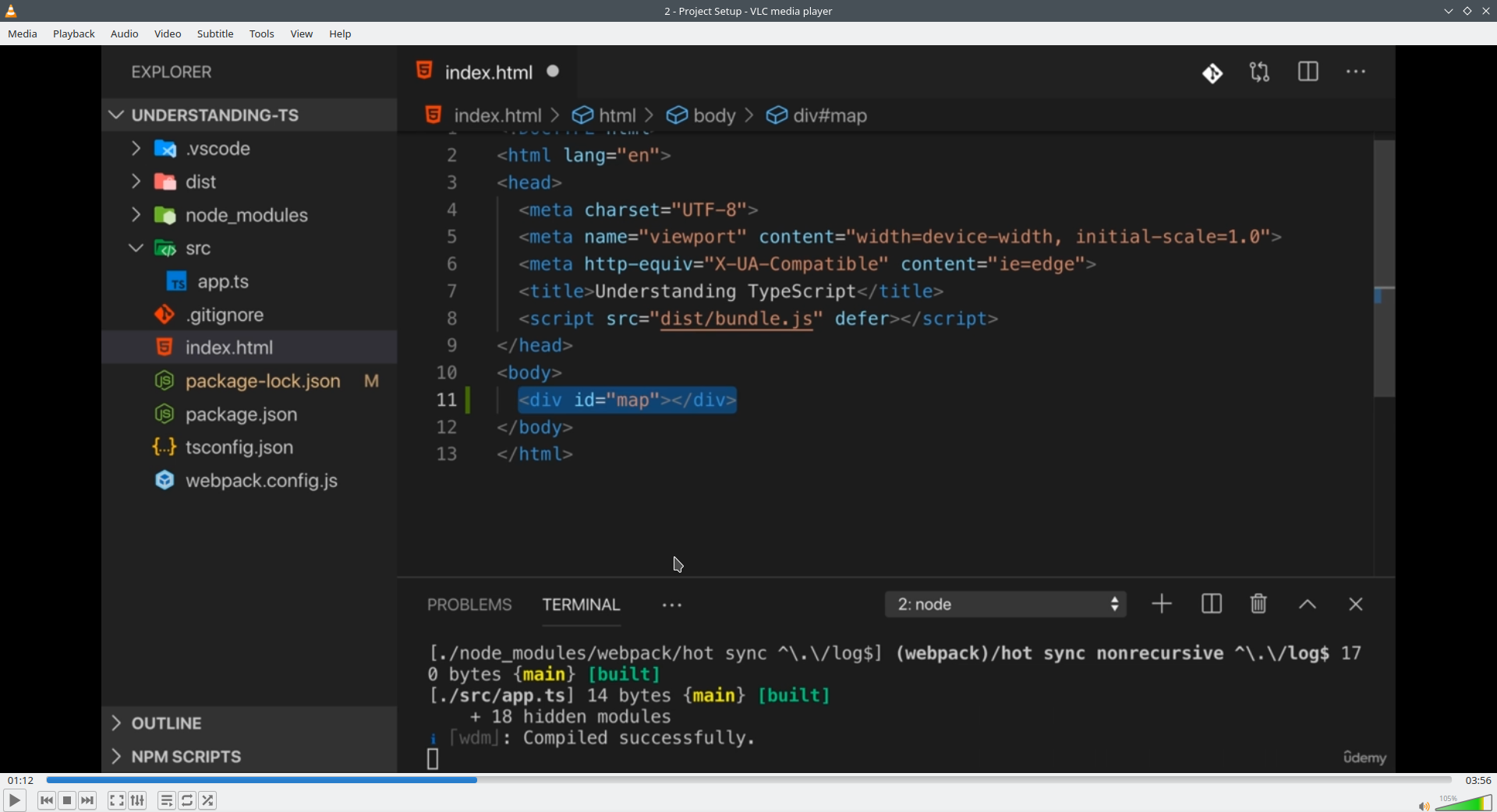Open the Media menu

coord(23,34)
